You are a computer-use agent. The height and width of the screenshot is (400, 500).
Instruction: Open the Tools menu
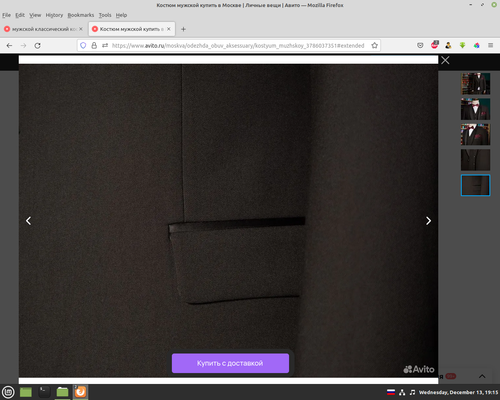click(105, 15)
